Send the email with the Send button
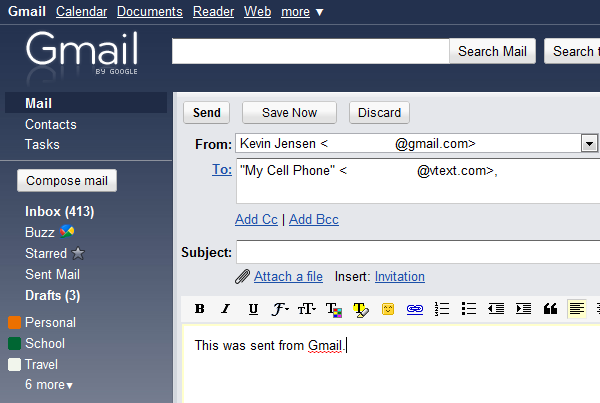Screen dimensions: 600x403 207,113
